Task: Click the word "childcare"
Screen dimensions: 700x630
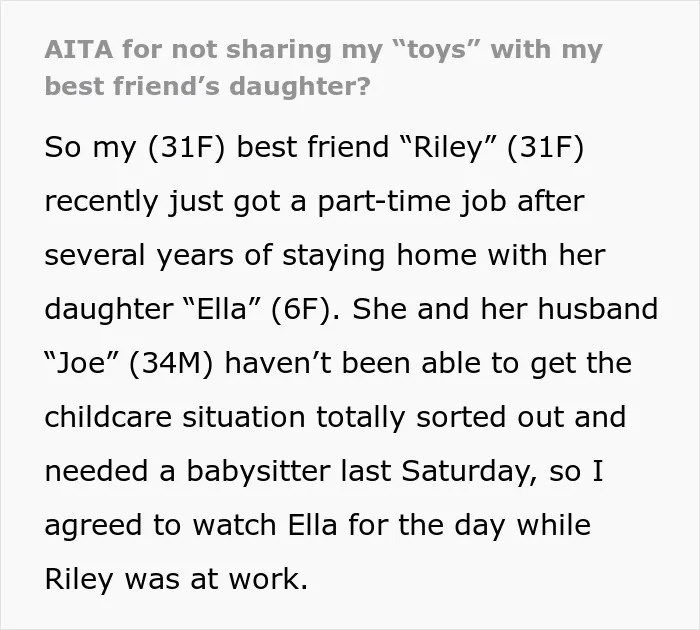Action: (x=108, y=417)
